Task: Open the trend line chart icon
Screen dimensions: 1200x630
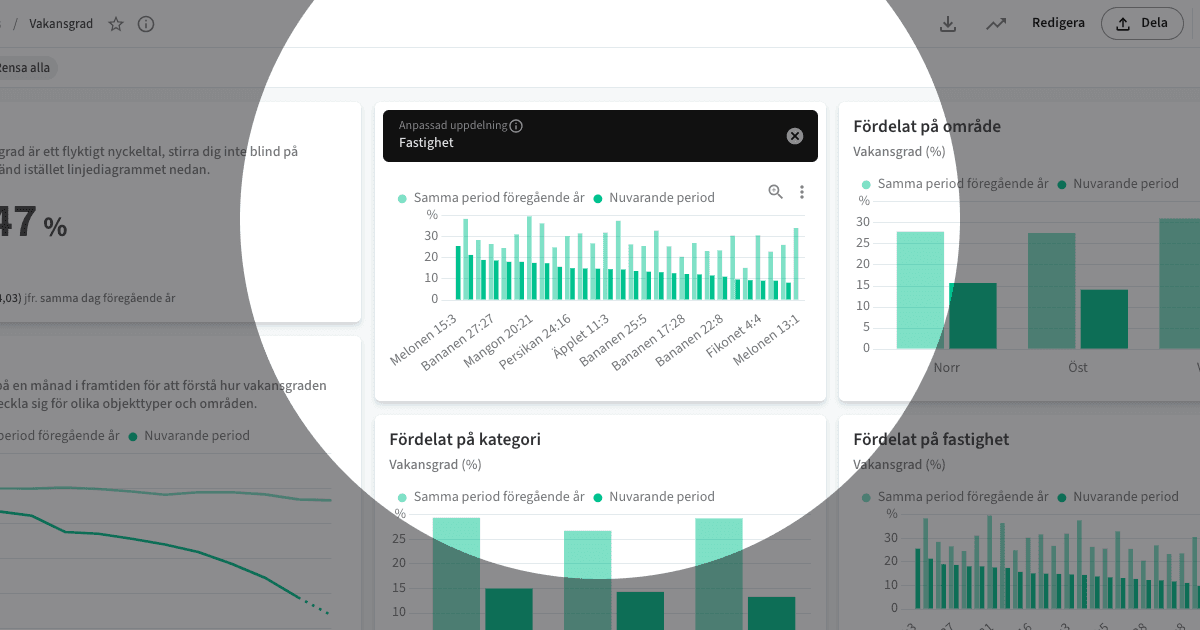Action: pos(996,24)
